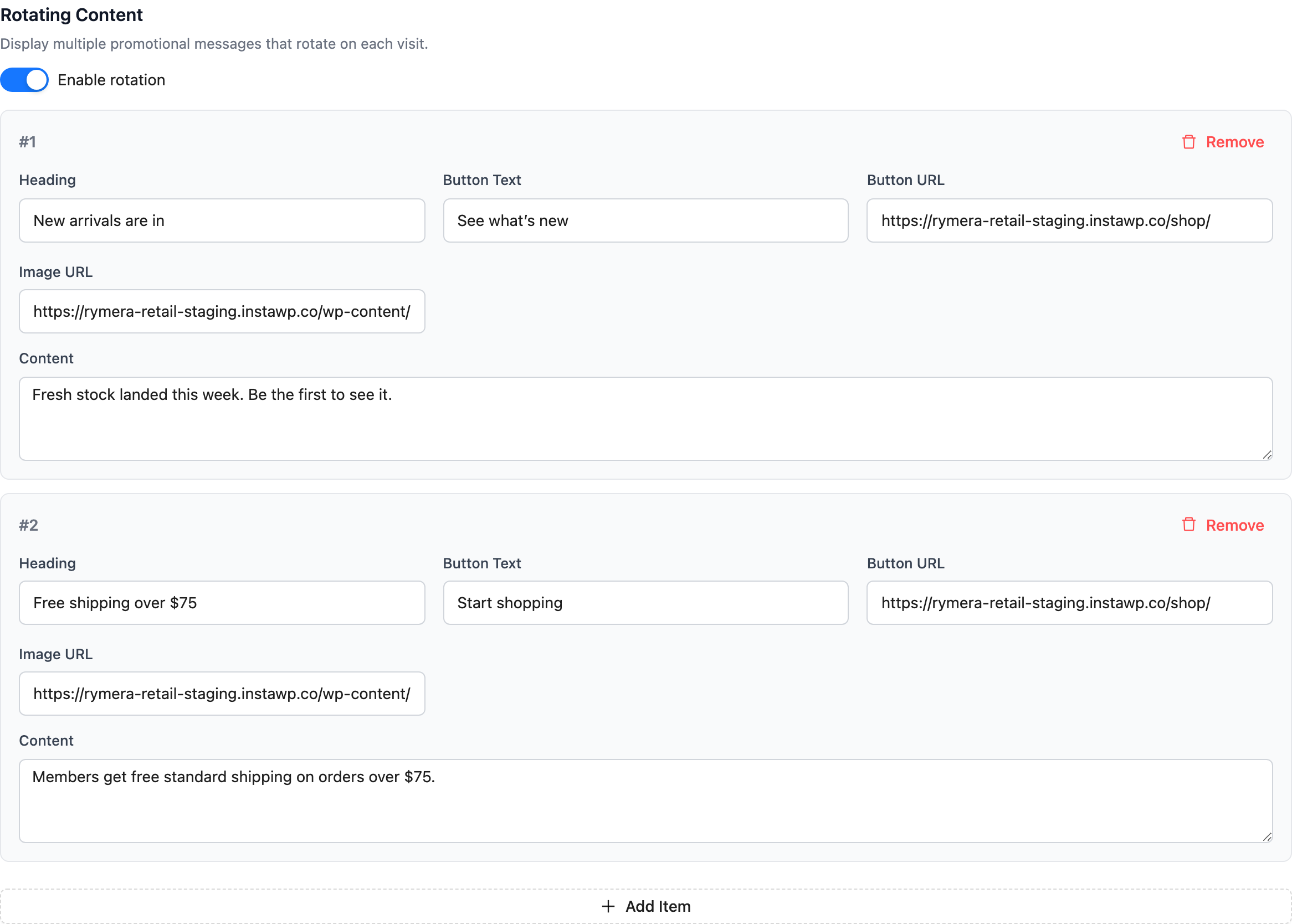The width and height of the screenshot is (1292, 924).
Task: Click the 'Display multiple promotional messages' description
Action: click(214, 44)
